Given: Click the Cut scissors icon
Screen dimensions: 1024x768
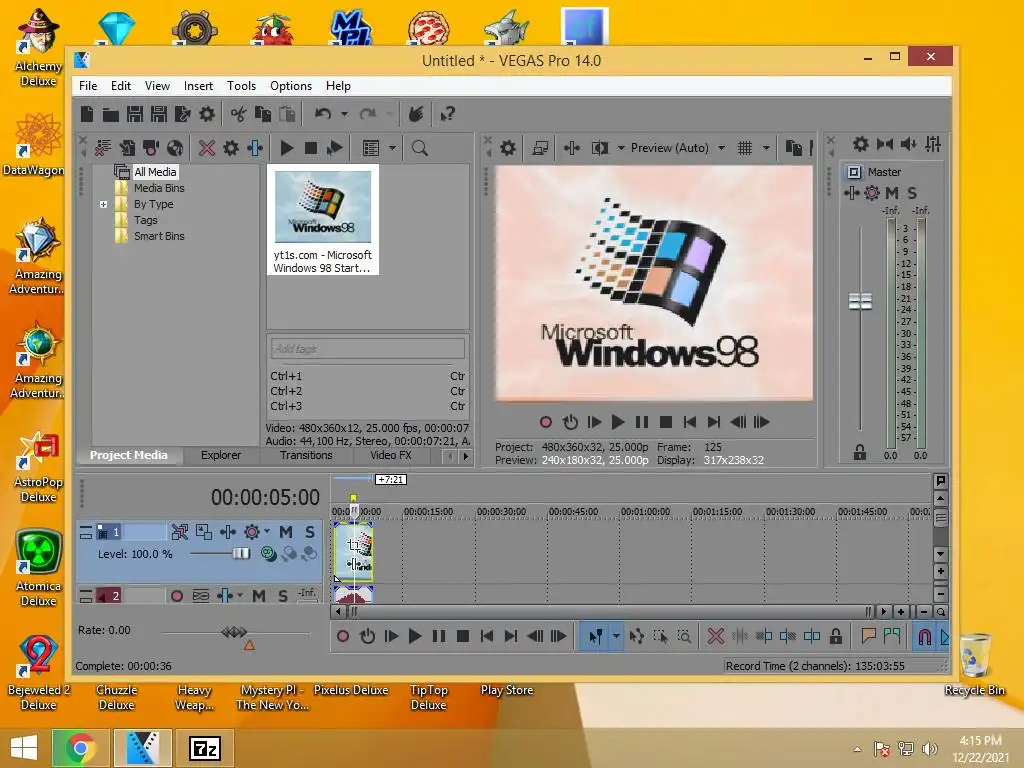Looking at the screenshot, I should 238,114.
